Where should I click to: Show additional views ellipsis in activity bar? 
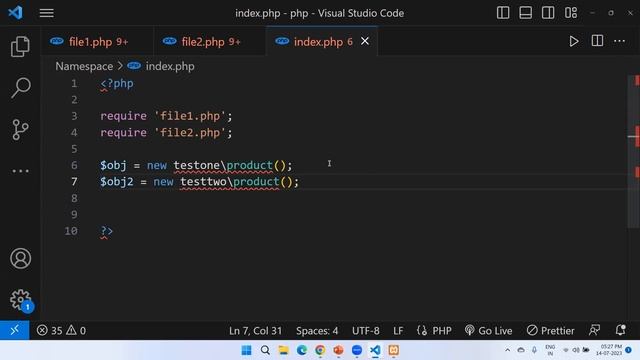(x=20, y=171)
